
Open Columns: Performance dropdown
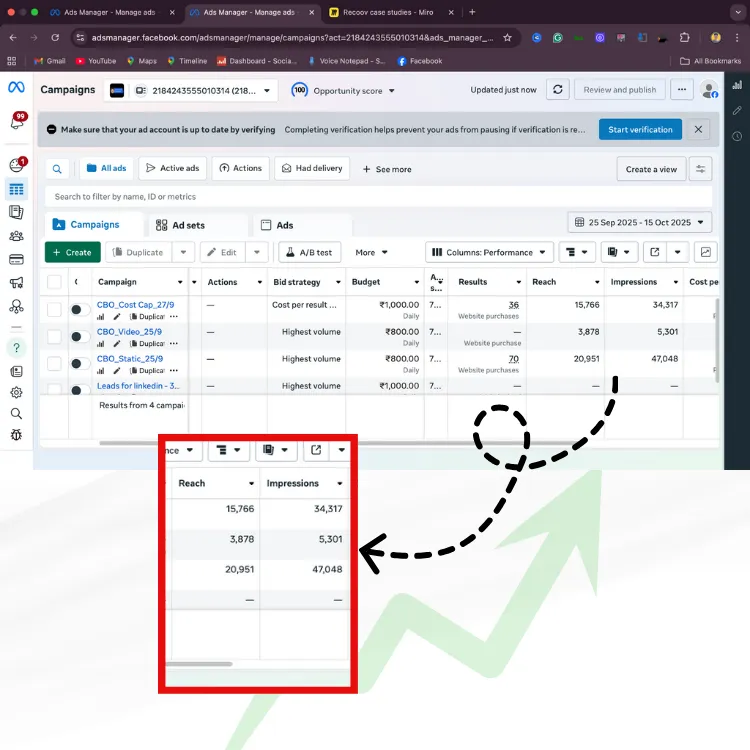489,252
